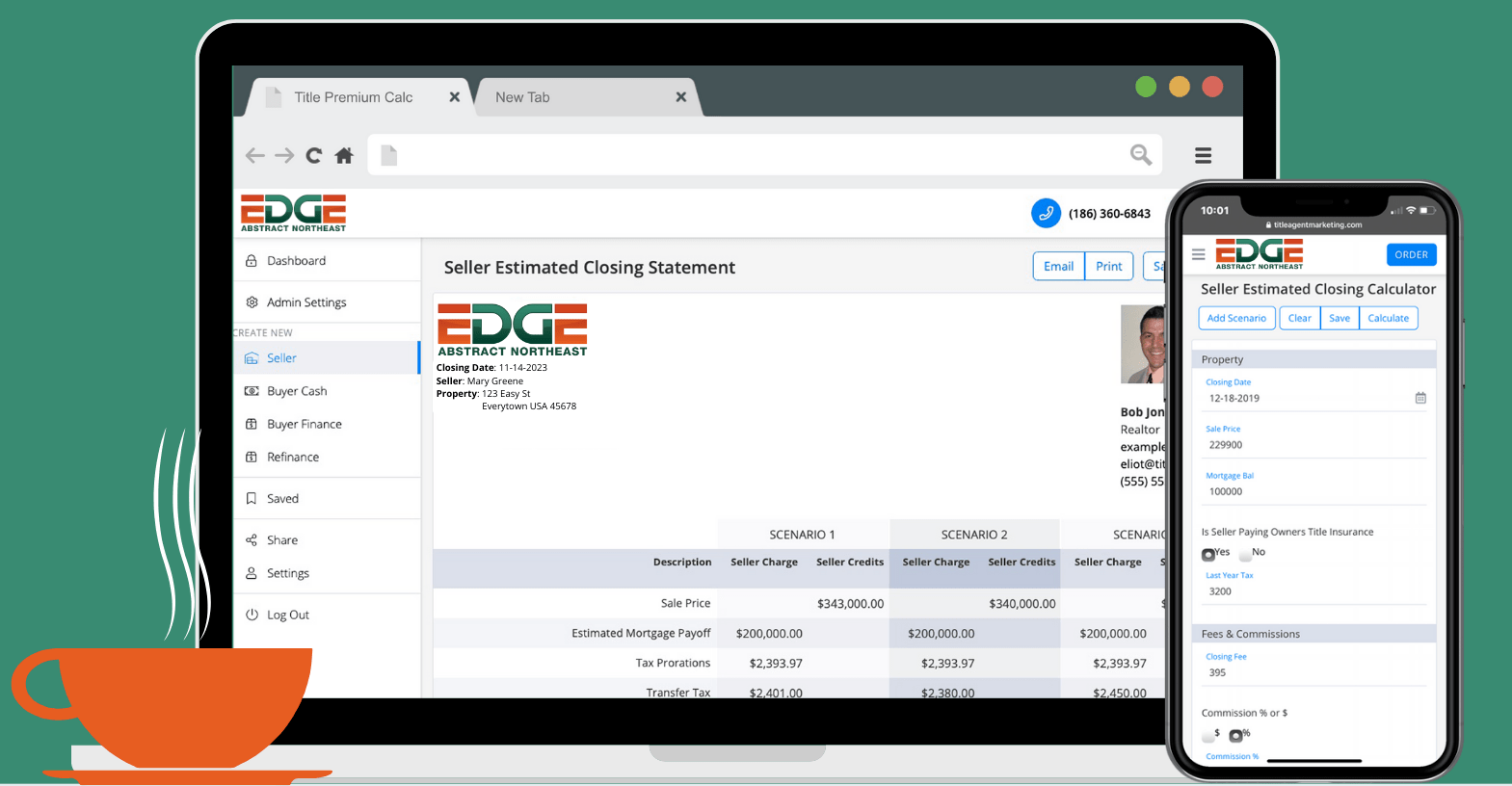Open the calendar picker for Closing Date
This screenshot has height=786, width=1512.
point(1420,398)
